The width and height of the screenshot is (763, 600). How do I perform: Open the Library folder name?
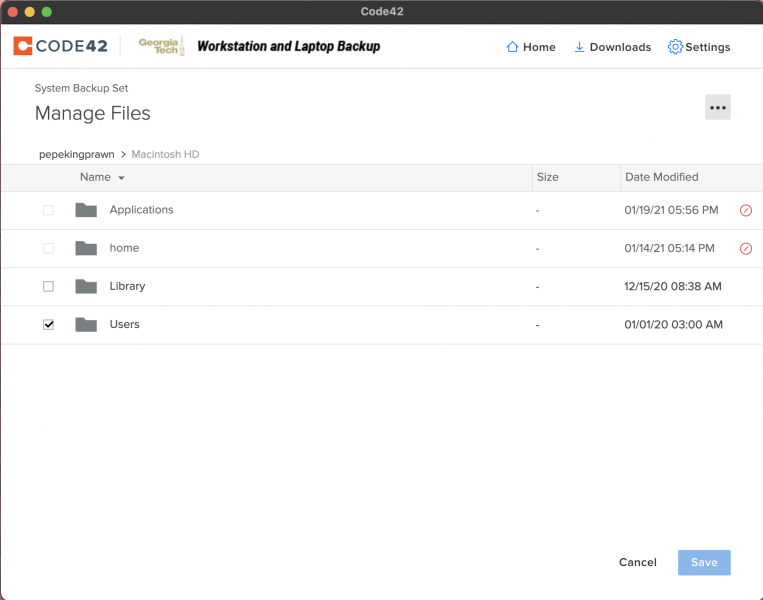click(127, 286)
